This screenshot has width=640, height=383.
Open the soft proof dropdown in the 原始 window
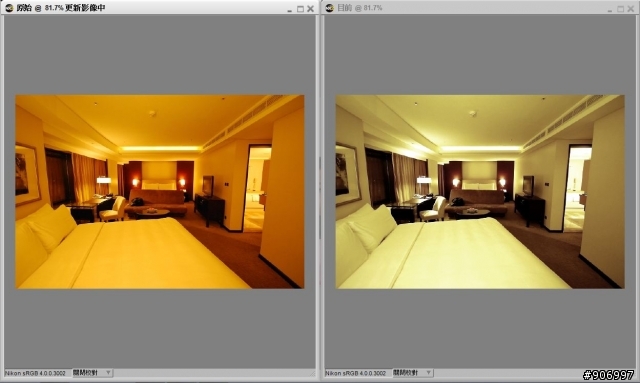coord(92,373)
